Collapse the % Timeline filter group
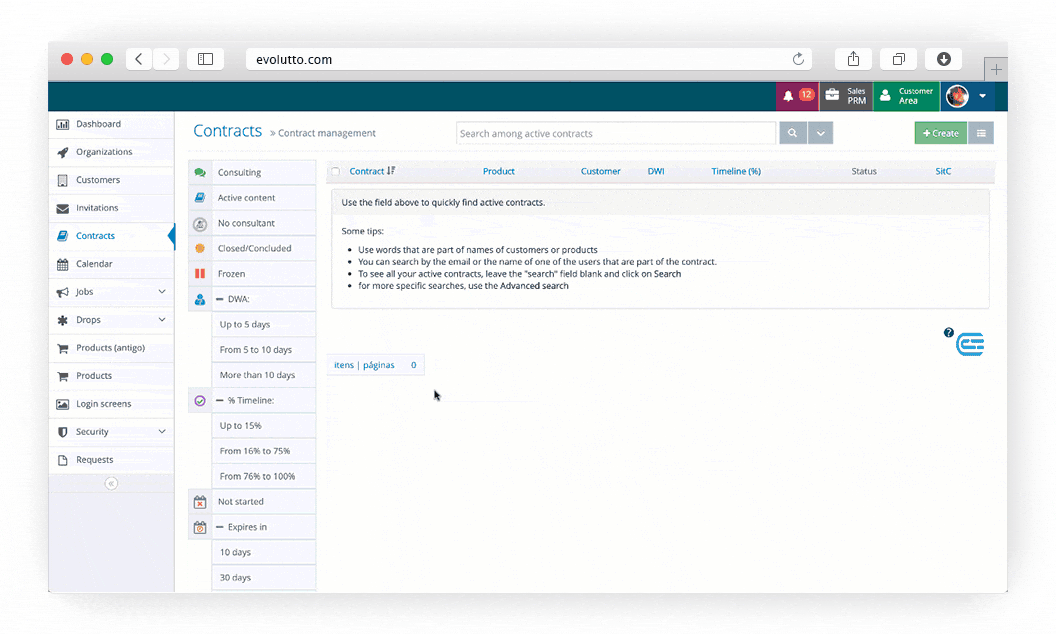 coord(219,400)
